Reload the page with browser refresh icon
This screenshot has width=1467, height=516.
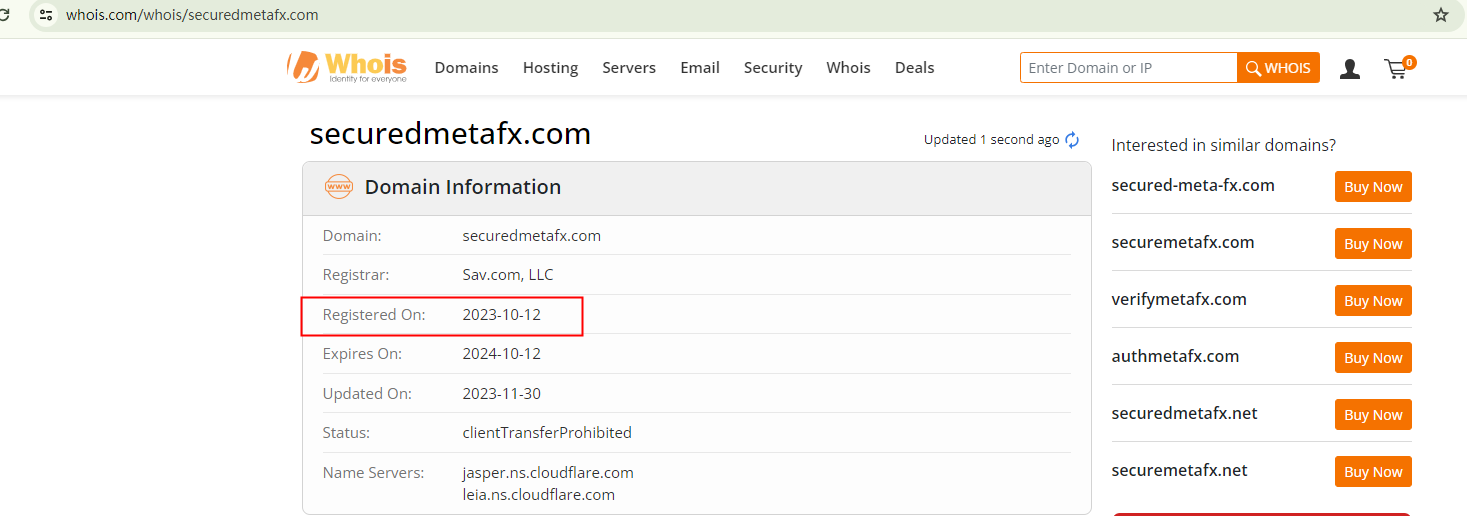(x=5, y=15)
